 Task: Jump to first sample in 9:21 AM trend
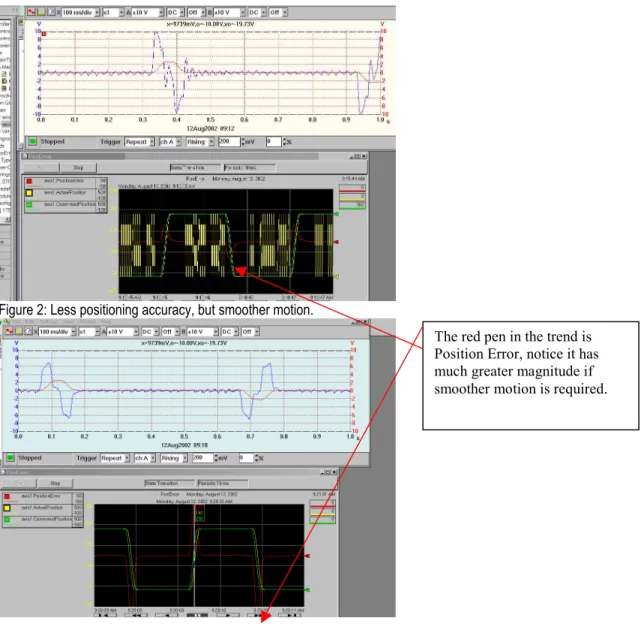click(106, 615)
